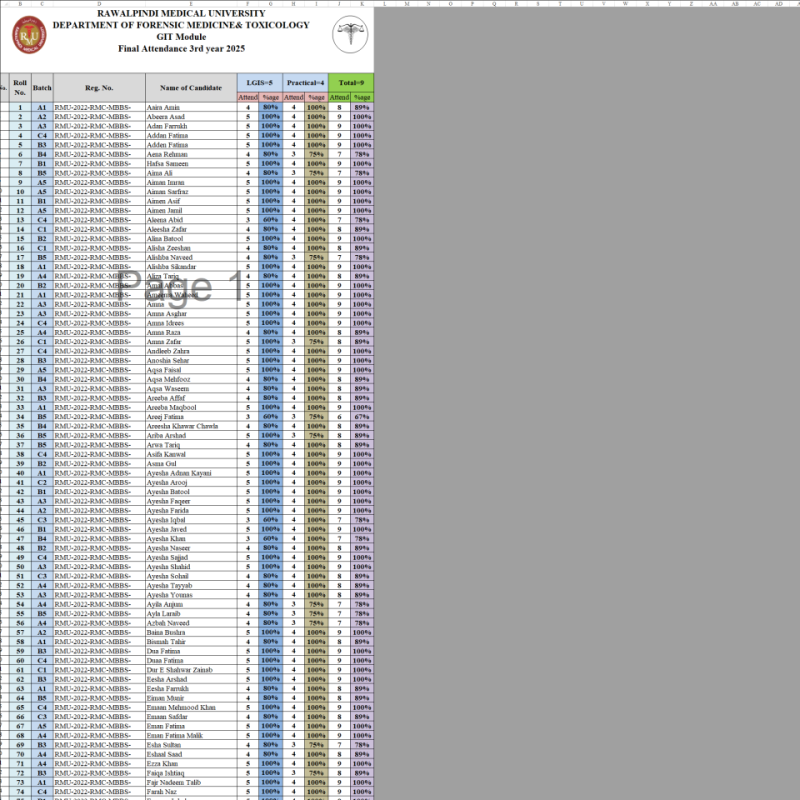The width and height of the screenshot is (800, 800).
Task: Click Aleena Abid's 60% LGIS percentage cell
Action: (269, 222)
